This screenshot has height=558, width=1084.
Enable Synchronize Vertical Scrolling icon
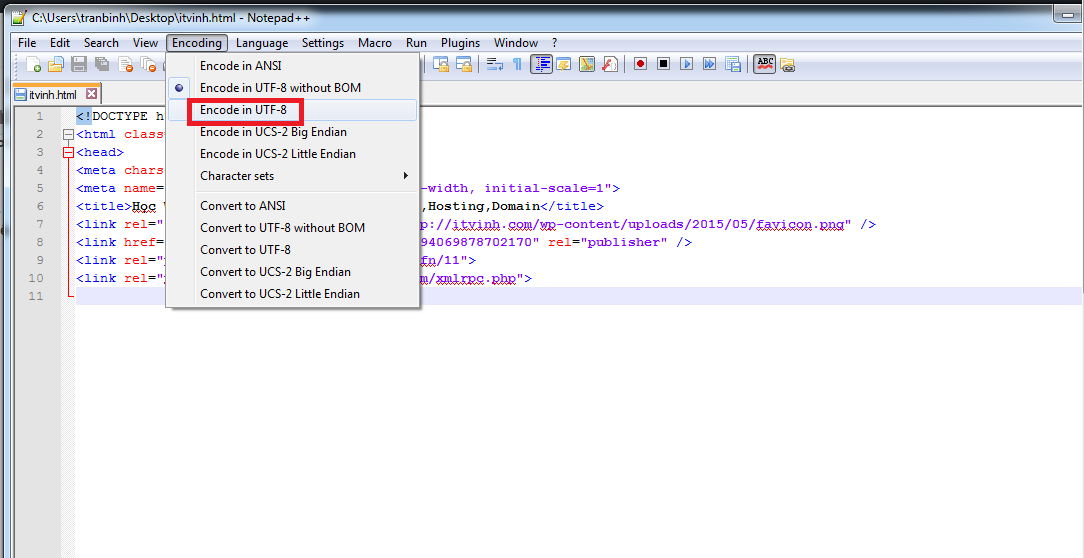pos(441,65)
